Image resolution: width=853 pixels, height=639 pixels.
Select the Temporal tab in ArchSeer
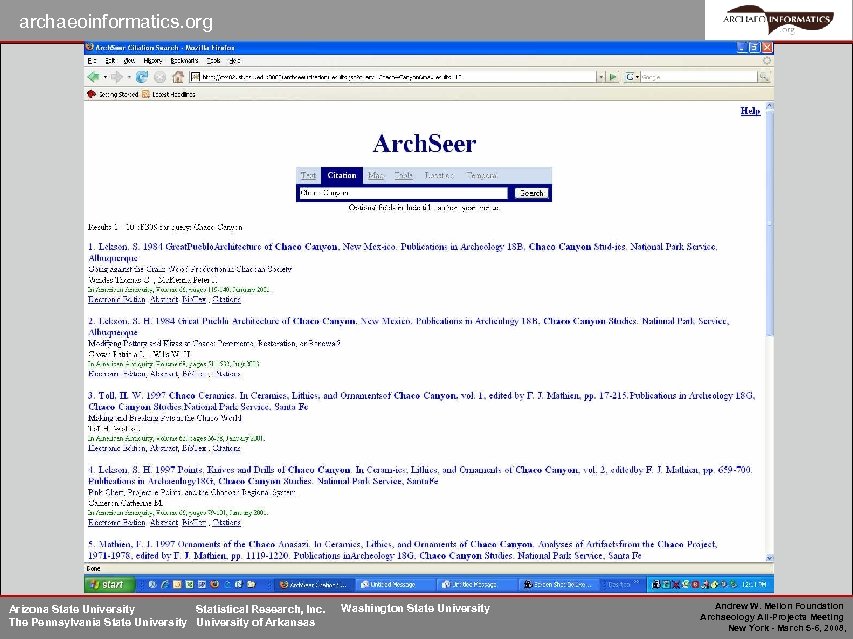484,173
